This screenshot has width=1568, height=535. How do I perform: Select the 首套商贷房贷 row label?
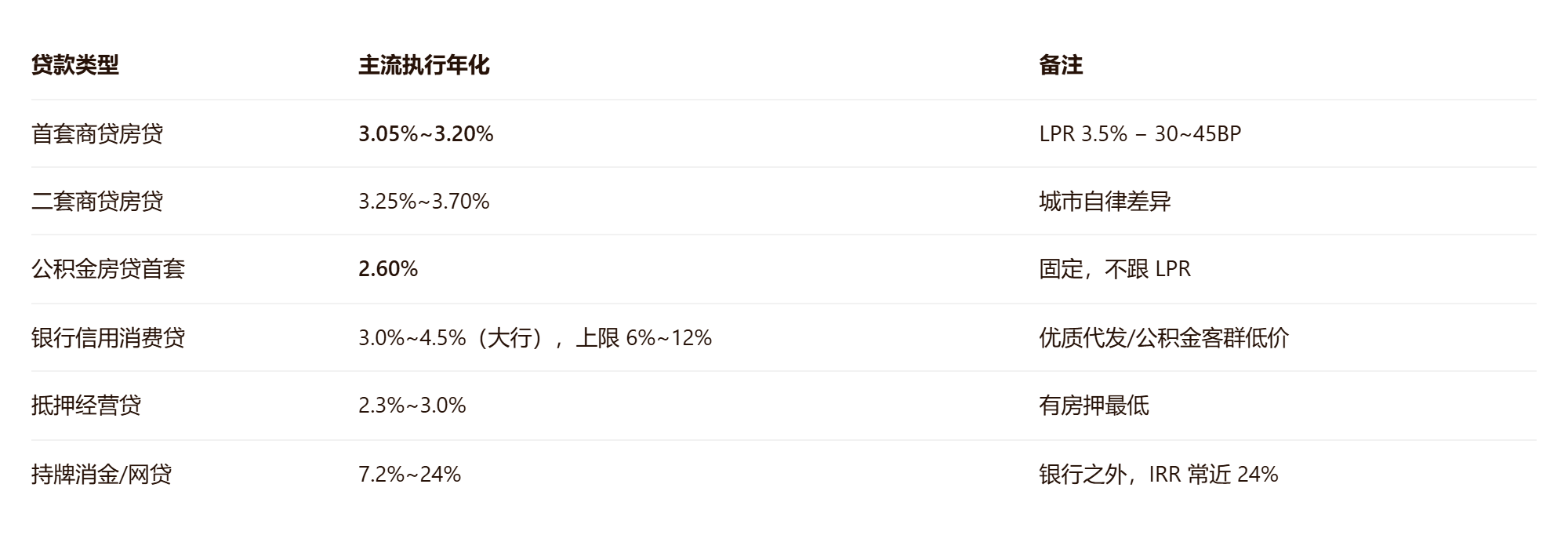coord(97,134)
